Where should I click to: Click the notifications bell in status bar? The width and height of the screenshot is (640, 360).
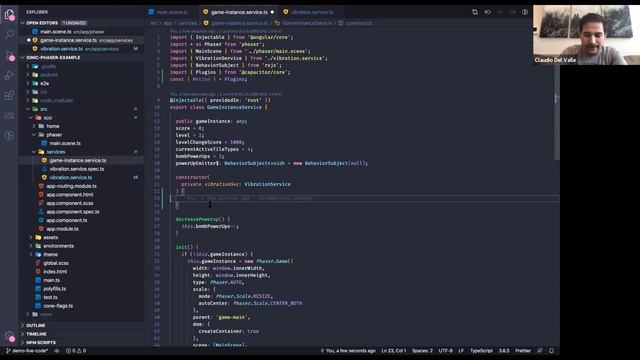click(x=551, y=351)
